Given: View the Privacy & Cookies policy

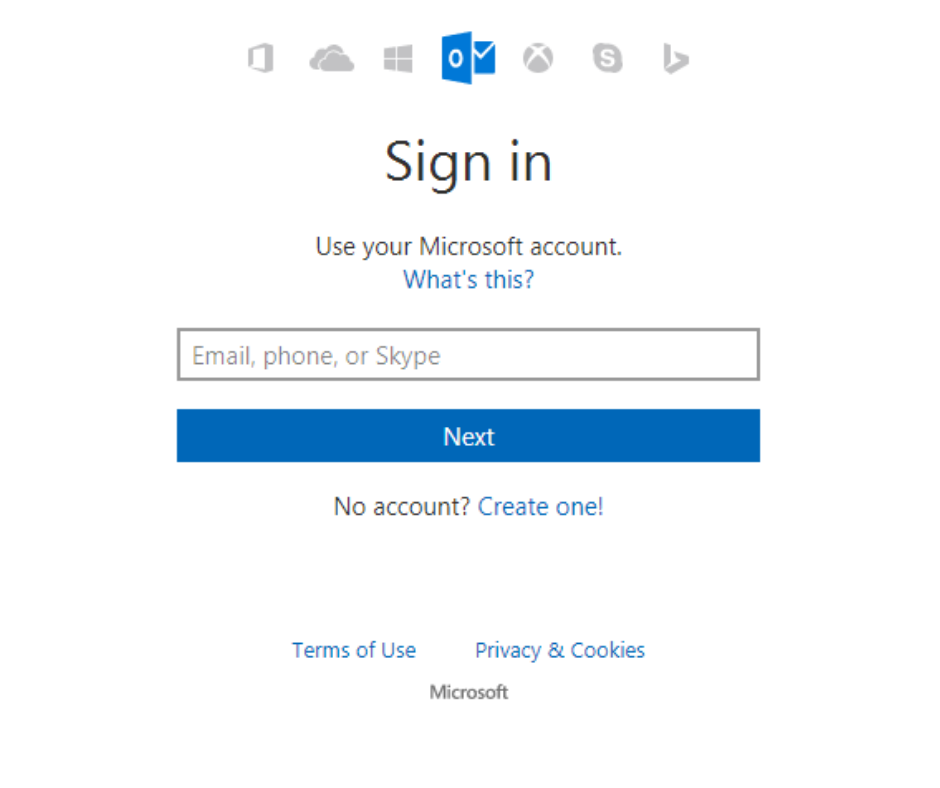Looking at the screenshot, I should point(559,650).
